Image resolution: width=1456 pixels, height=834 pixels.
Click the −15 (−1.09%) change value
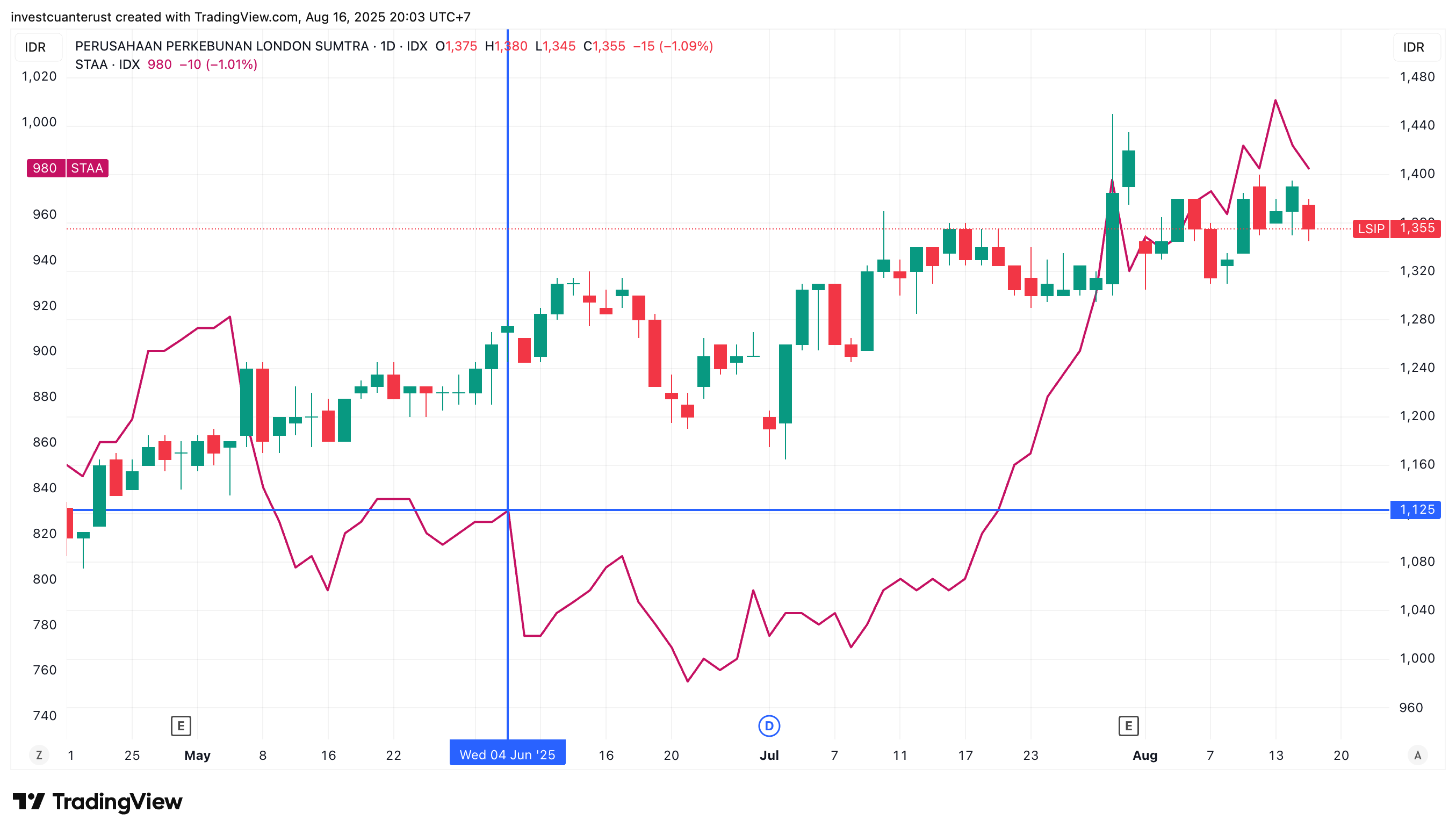point(672,46)
